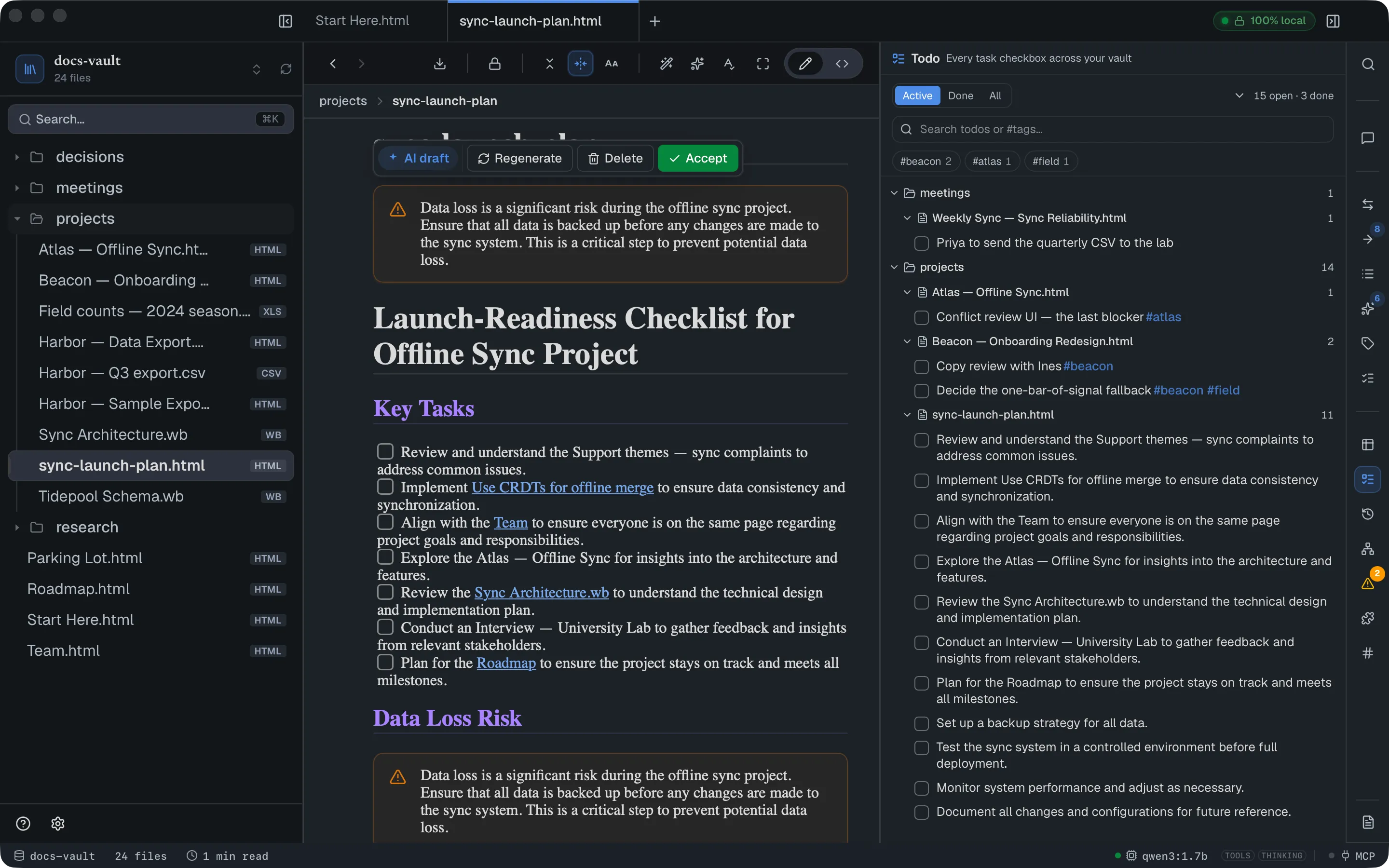The image size is (1389, 868).
Task: Delete the AI draft
Action: pos(615,159)
